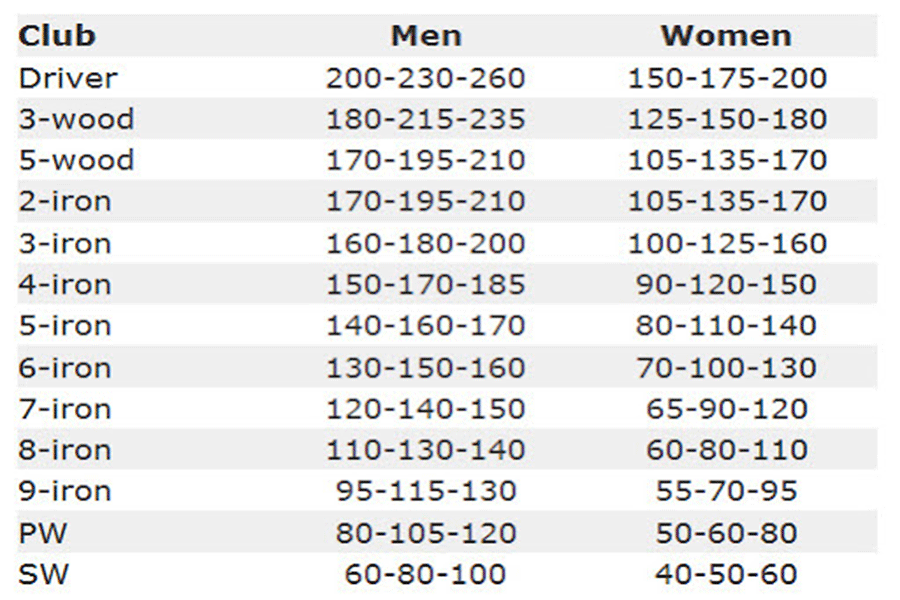Click the women's 4-iron value 90-120-150
The image size is (900, 600).
[x=727, y=284]
